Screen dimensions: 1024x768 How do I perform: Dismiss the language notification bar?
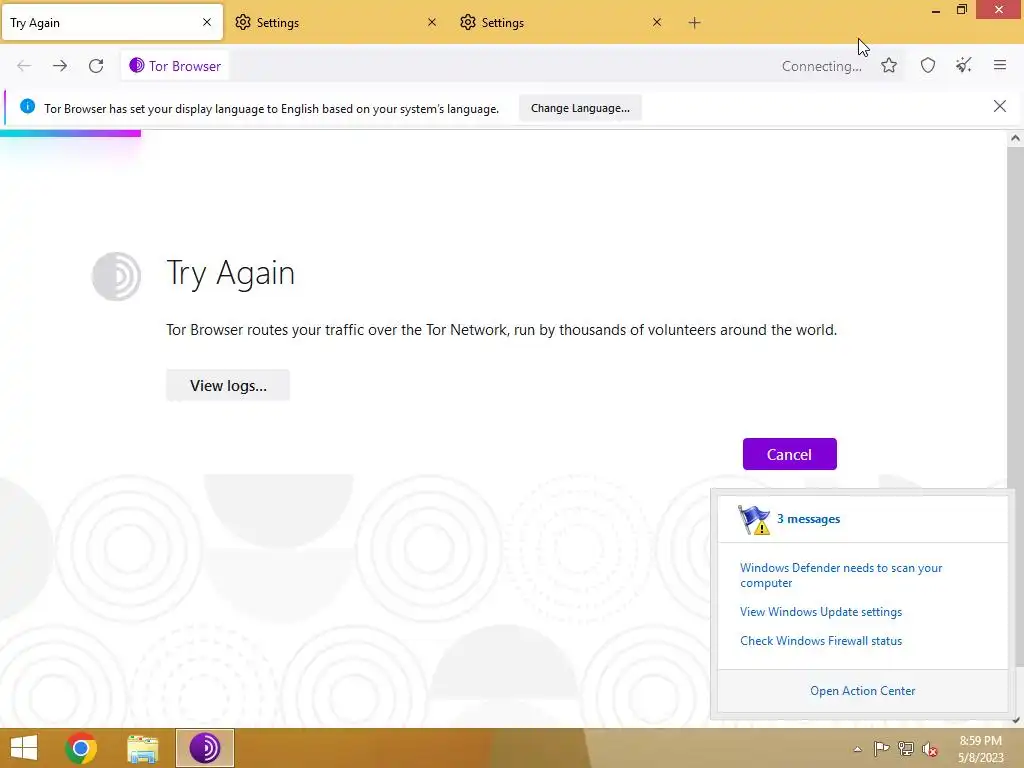coord(1000,106)
